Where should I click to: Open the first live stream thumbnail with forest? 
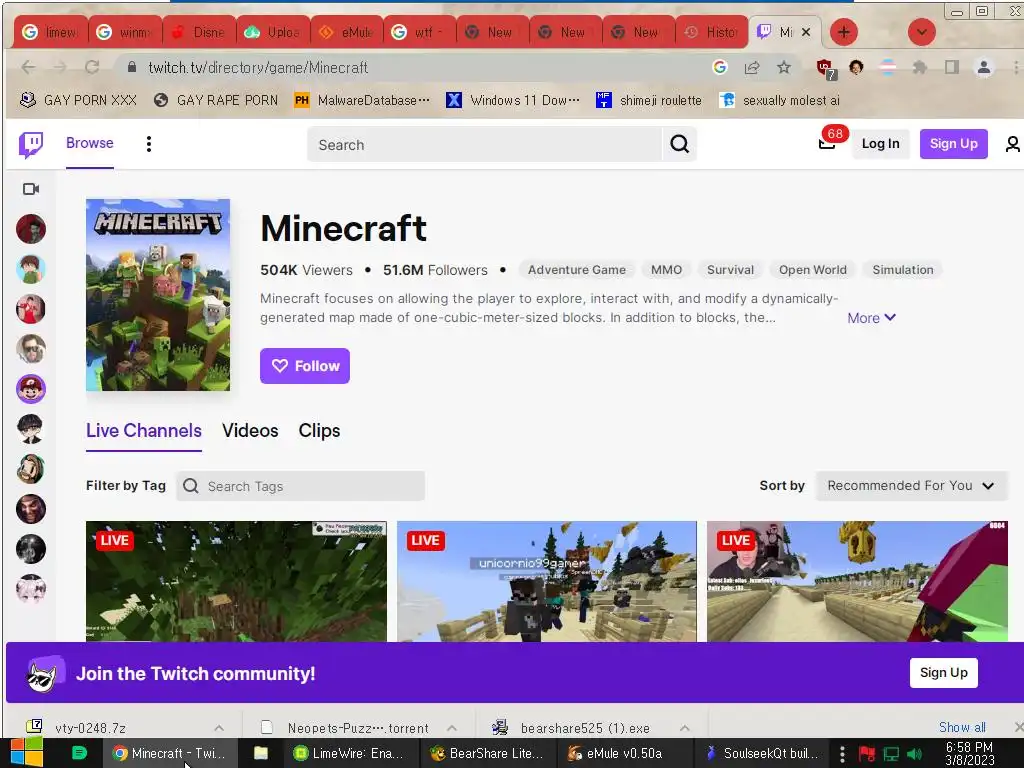coord(236,581)
